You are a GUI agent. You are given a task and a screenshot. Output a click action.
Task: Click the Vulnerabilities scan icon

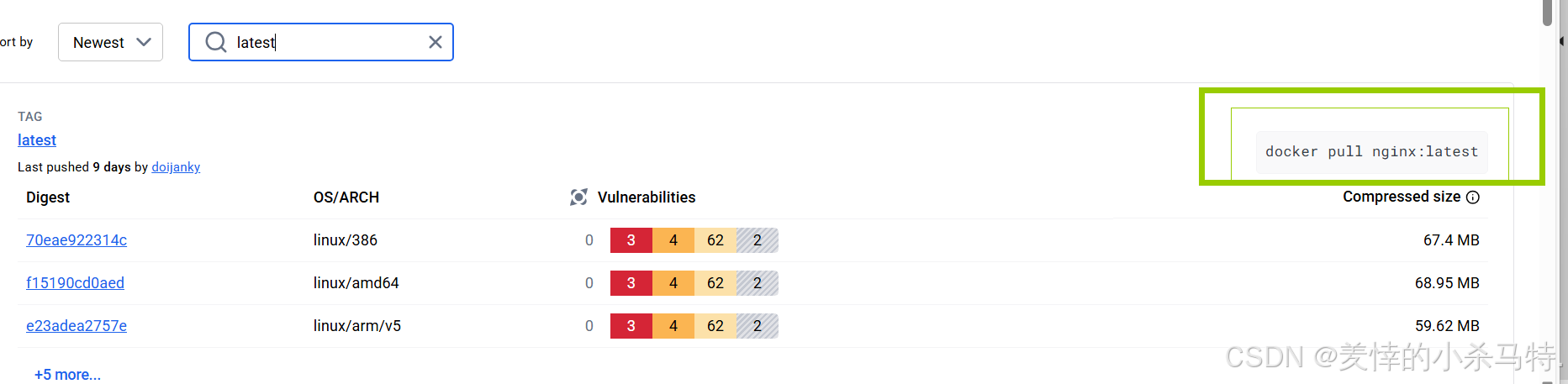point(578,197)
